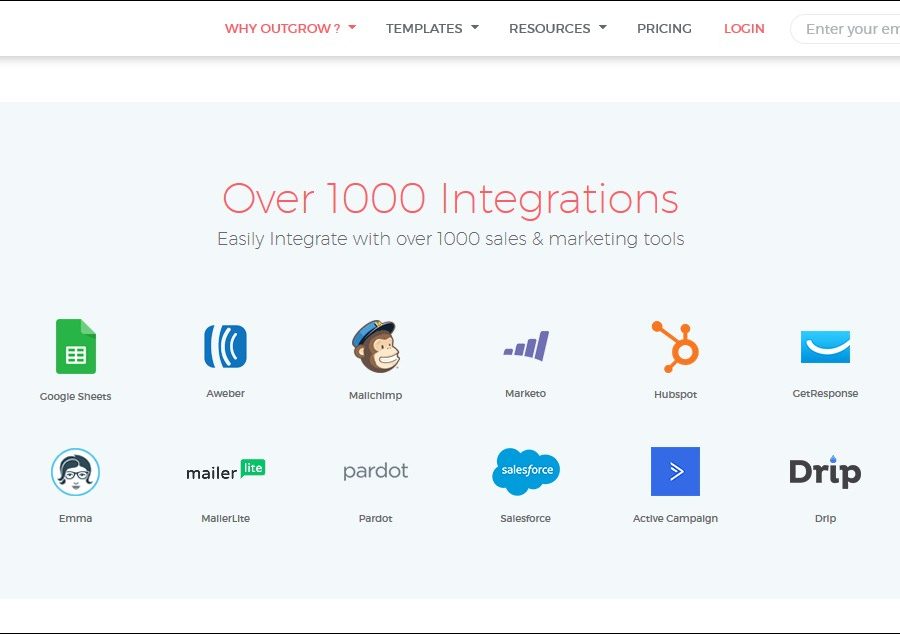The height and width of the screenshot is (634, 900).
Task: Select the GetResponse envelope icon
Action: pos(825,346)
